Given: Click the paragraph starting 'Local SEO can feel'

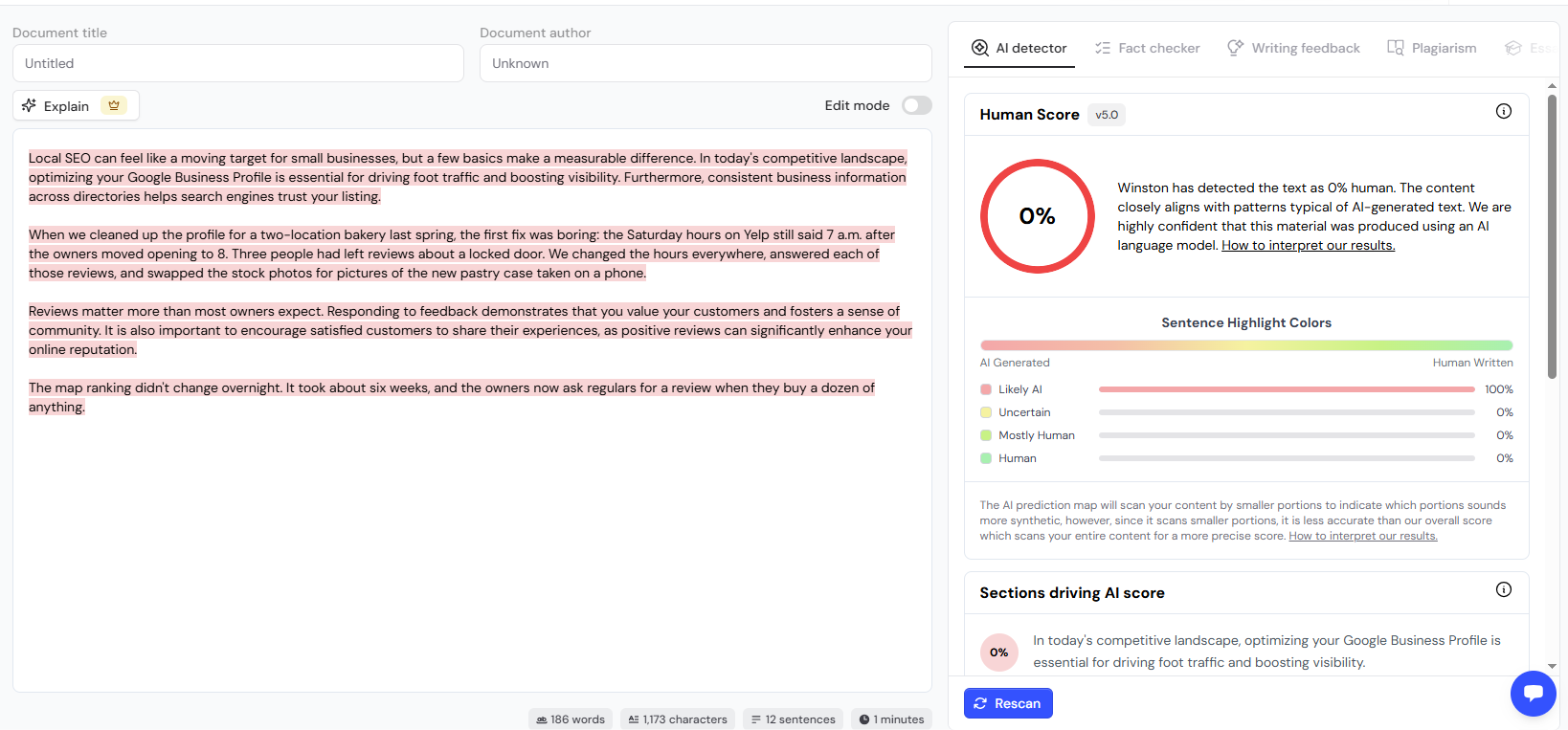Looking at the screenshot, I should click(467, 177).
